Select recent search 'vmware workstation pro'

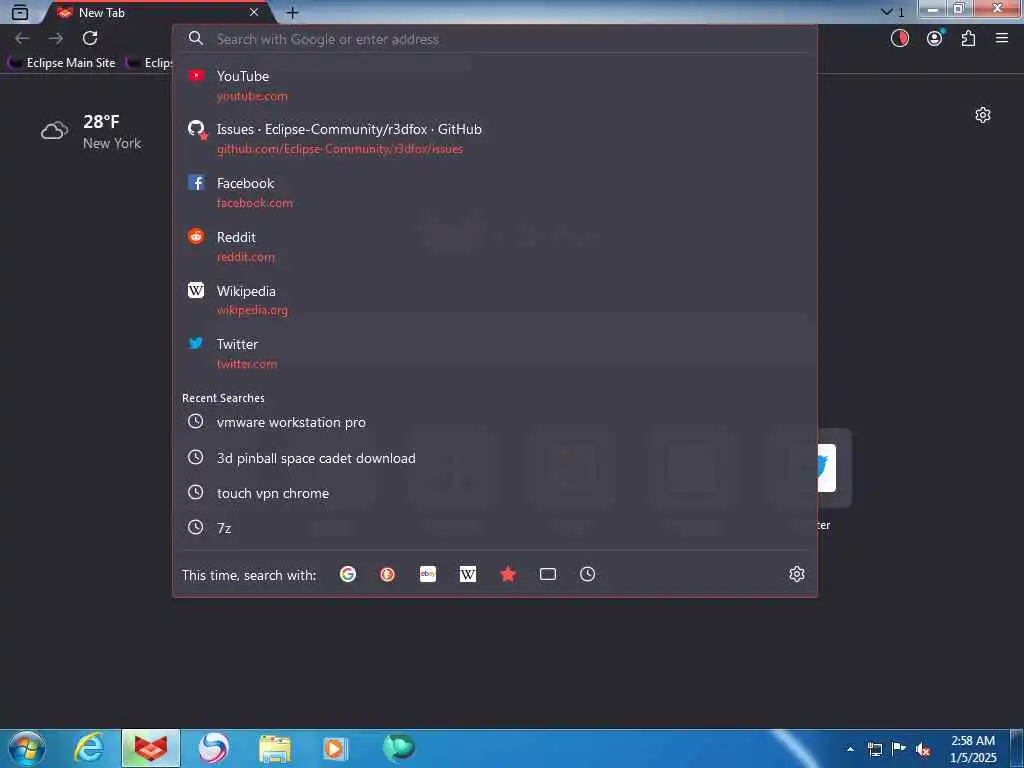(494, 422)
